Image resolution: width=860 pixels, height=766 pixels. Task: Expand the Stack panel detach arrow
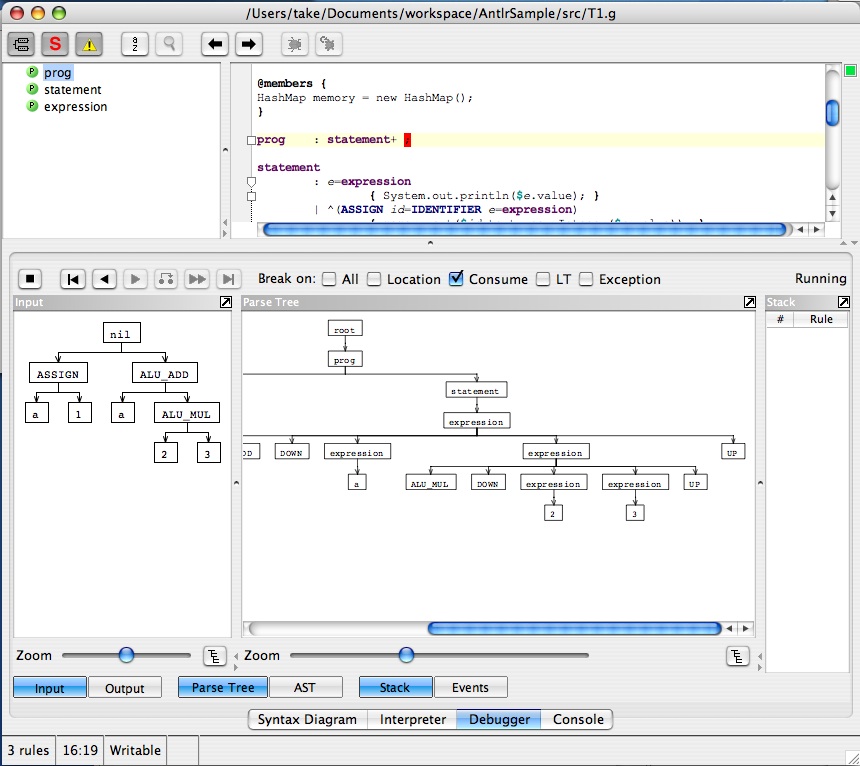click(843, 301)
